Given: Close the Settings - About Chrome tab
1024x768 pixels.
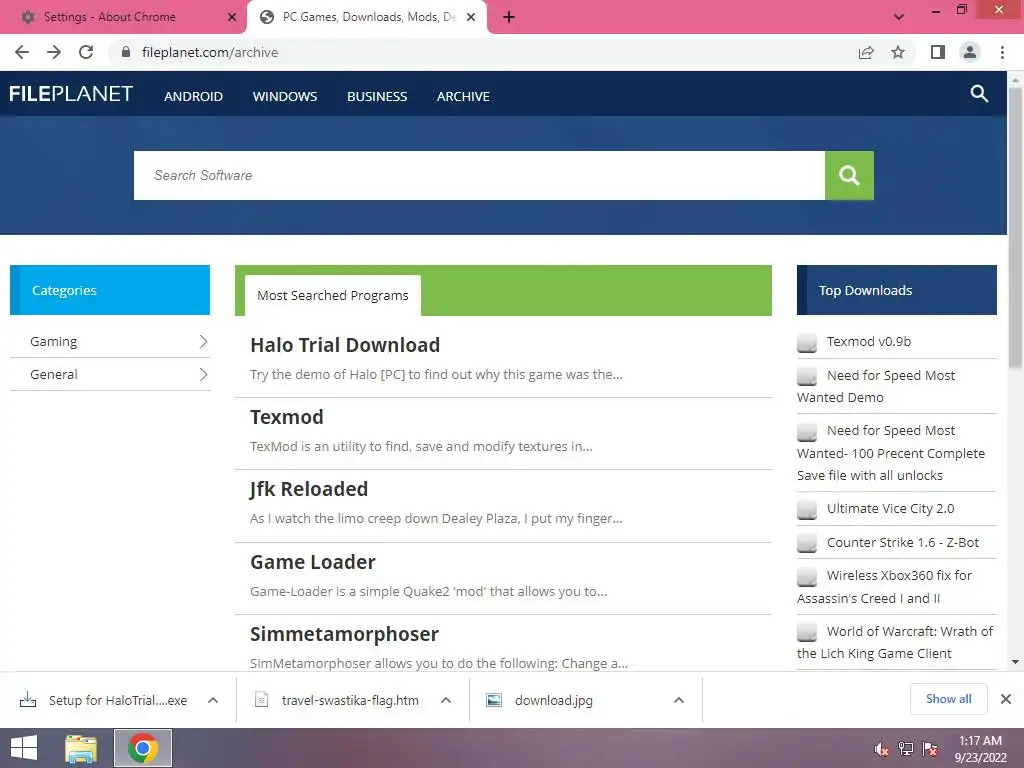Looking at the screenshot, I should [232, 17].
